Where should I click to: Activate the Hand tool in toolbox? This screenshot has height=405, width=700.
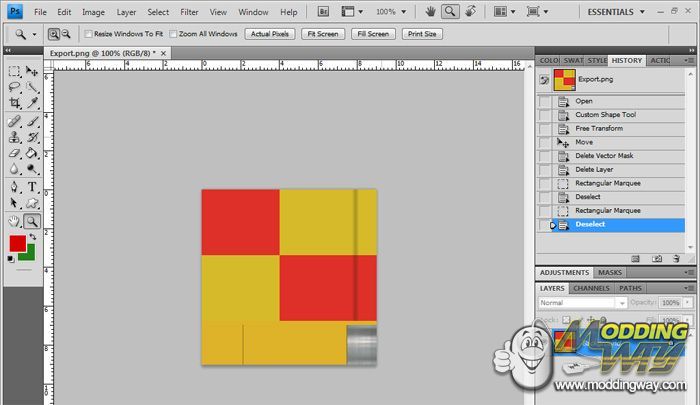point(14,220)
